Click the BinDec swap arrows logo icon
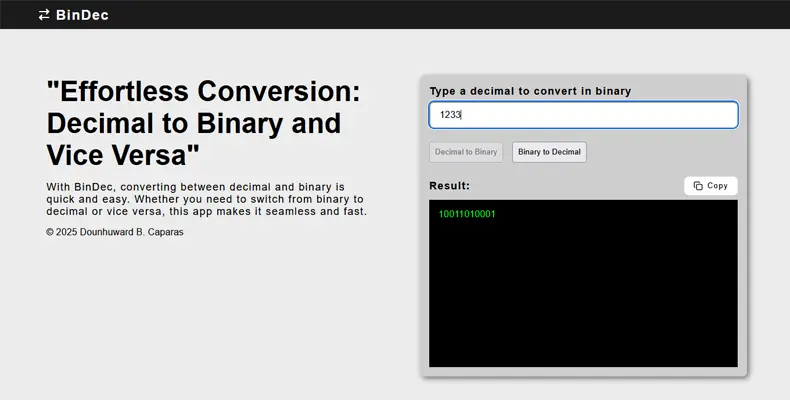 click(x=44, y=15)
